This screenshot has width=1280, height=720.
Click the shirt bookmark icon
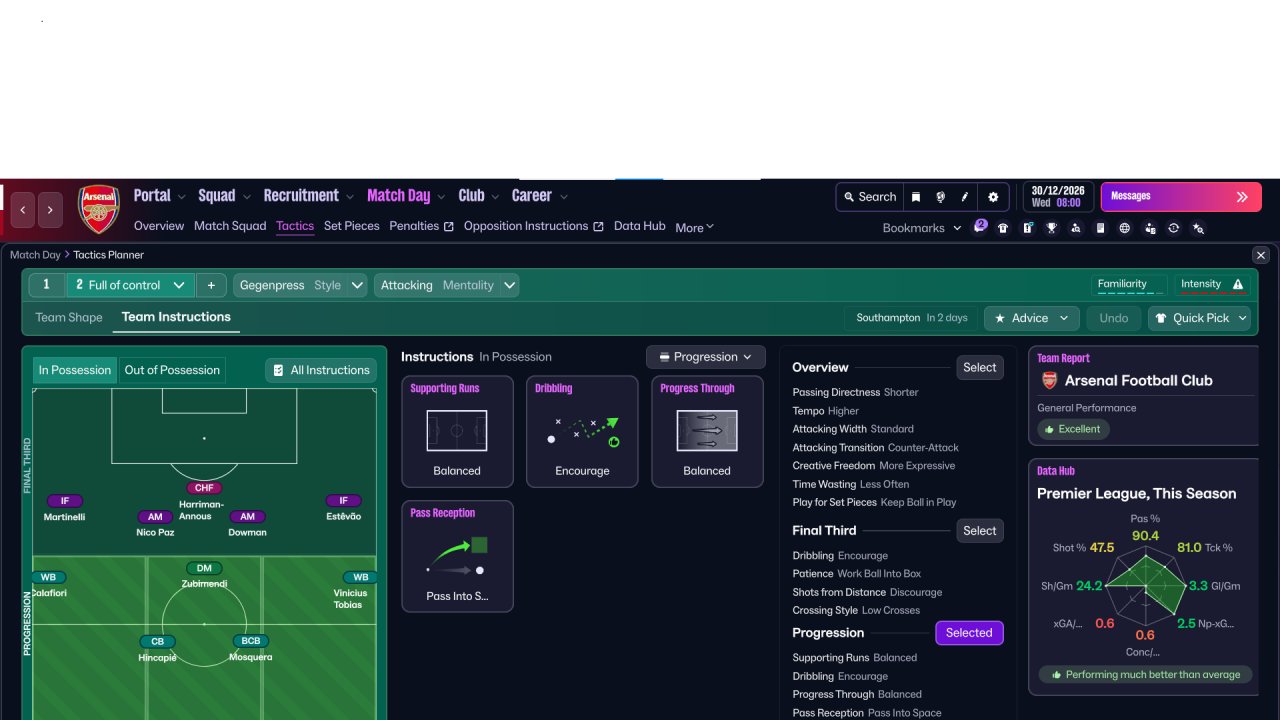point(1003,228)
